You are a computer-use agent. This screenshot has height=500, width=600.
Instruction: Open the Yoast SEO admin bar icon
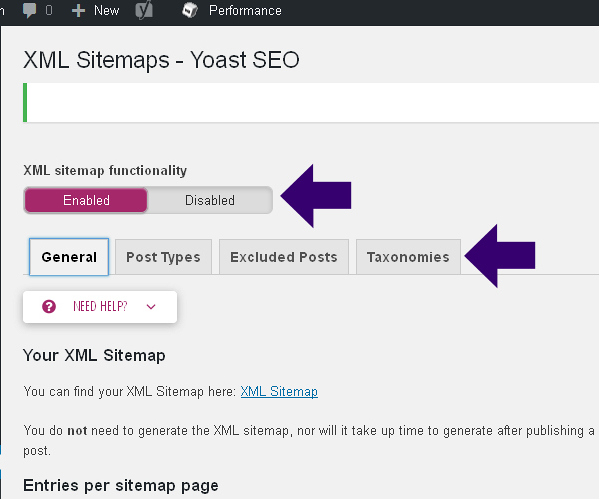(144, 11)
